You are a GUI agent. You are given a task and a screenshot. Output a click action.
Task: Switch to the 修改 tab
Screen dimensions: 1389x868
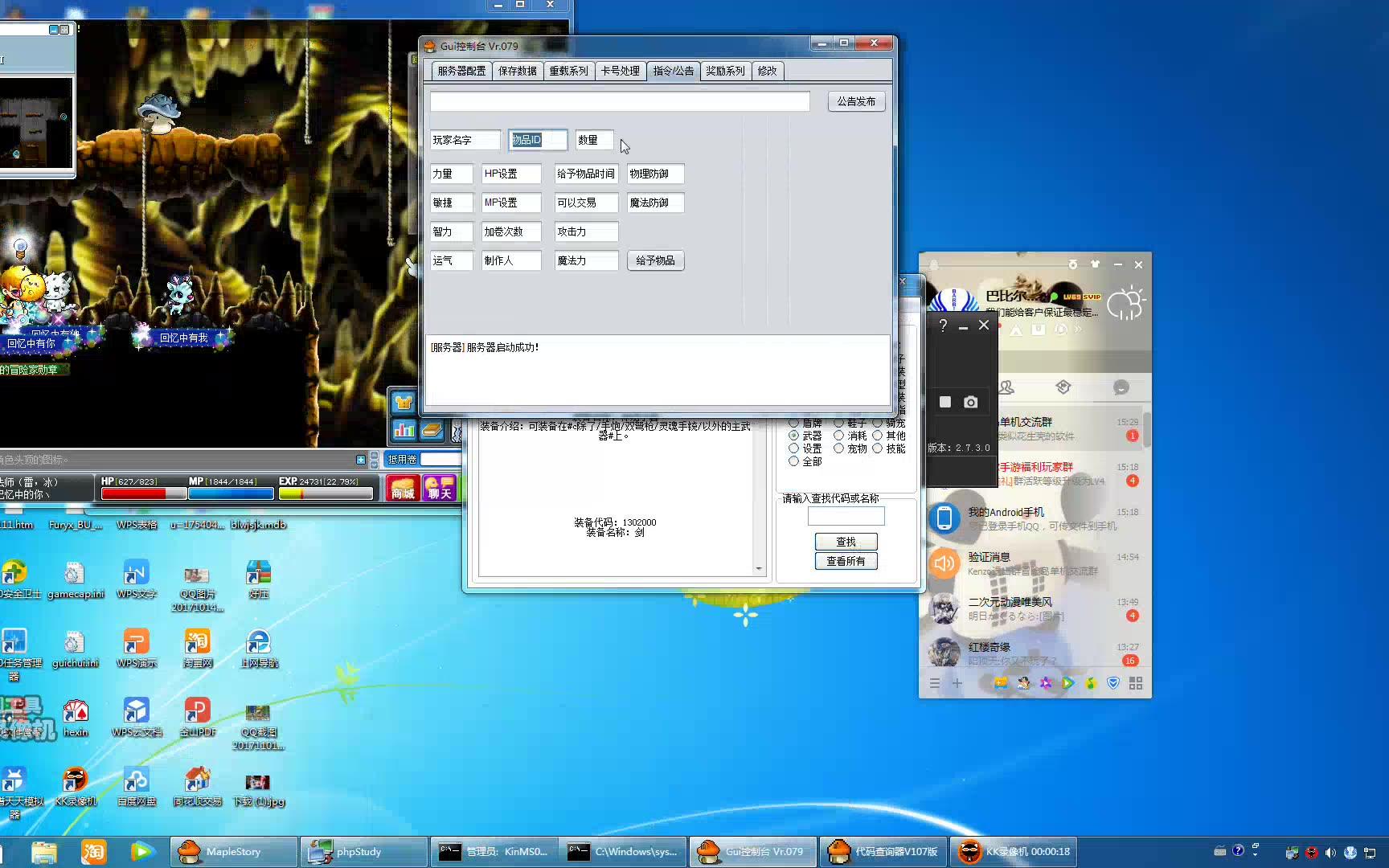(x=768, y=71)
